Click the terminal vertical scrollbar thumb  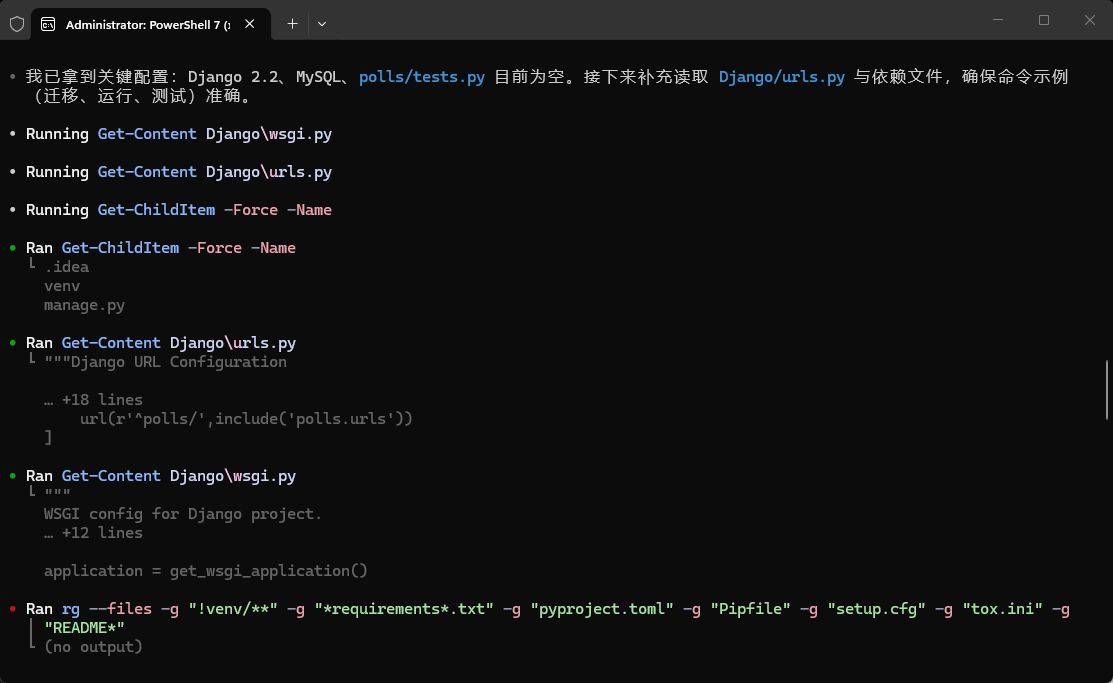point(1107,390)
